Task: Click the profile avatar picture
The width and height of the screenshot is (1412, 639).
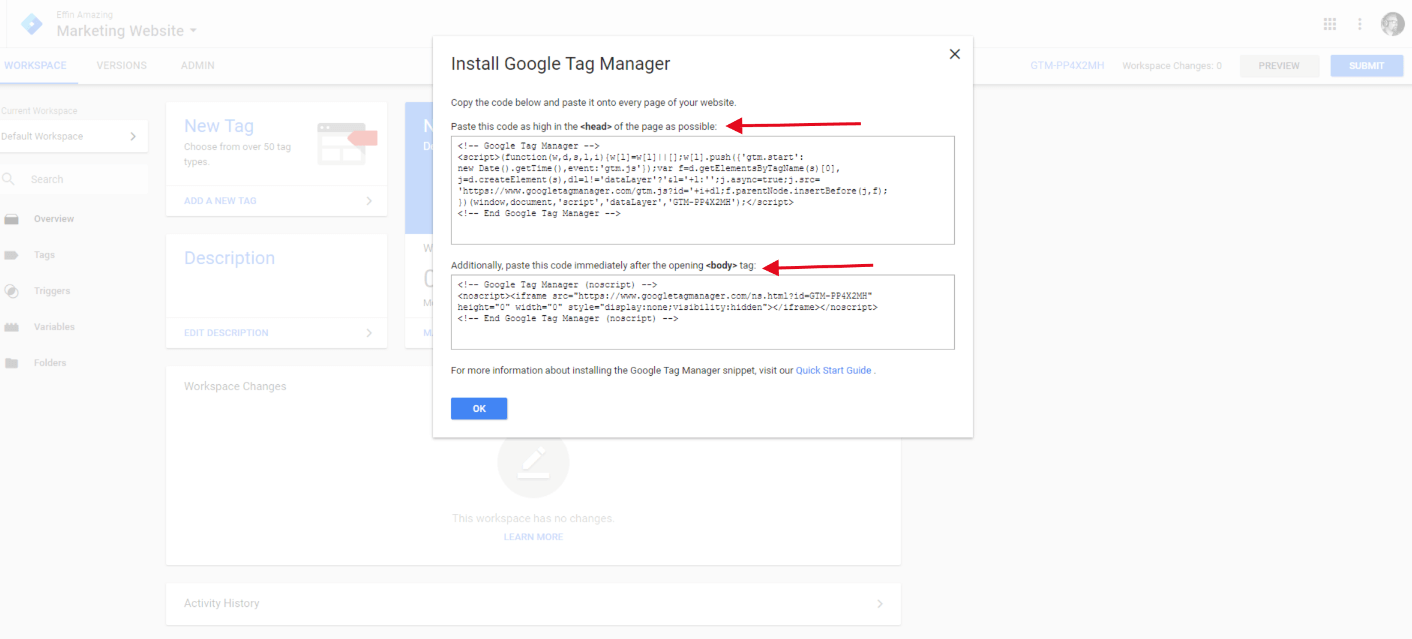Action: coord(1392,23)
